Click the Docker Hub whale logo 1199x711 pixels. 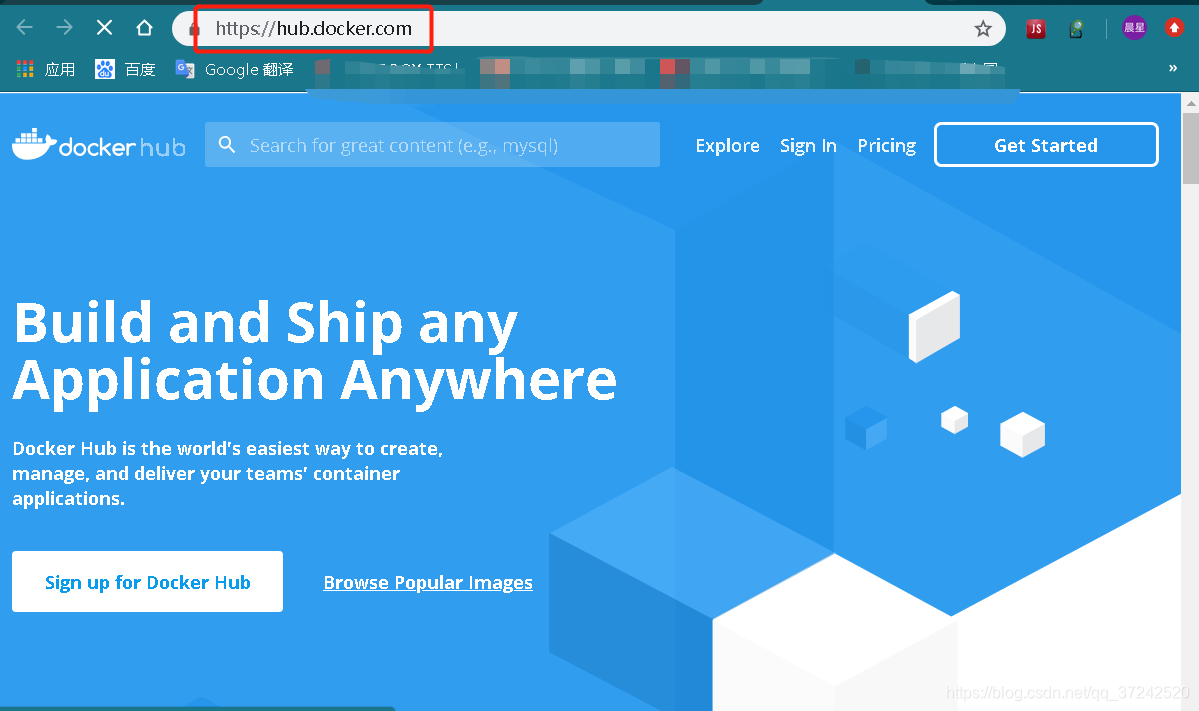pyautogui.click(x=99, y=144)
